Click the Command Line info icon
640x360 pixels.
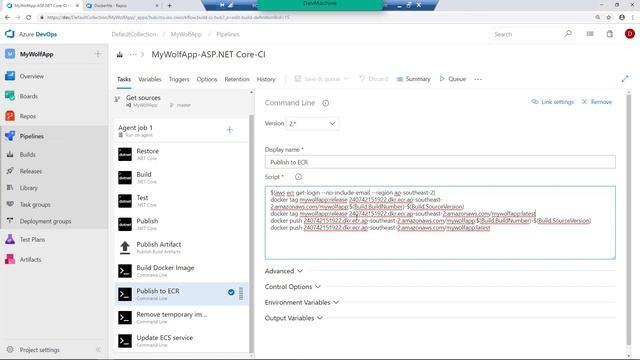coord(325,103)
